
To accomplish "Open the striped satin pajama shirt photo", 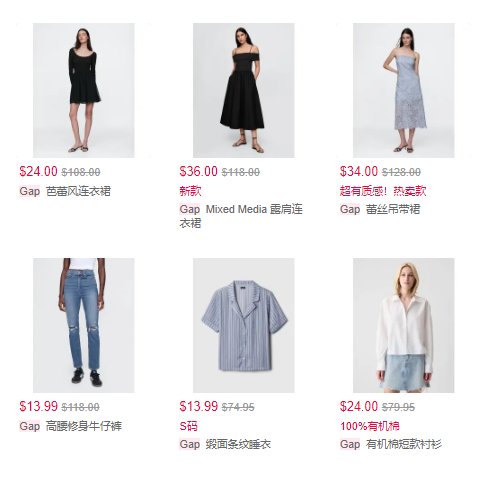I will click(244, 325).
